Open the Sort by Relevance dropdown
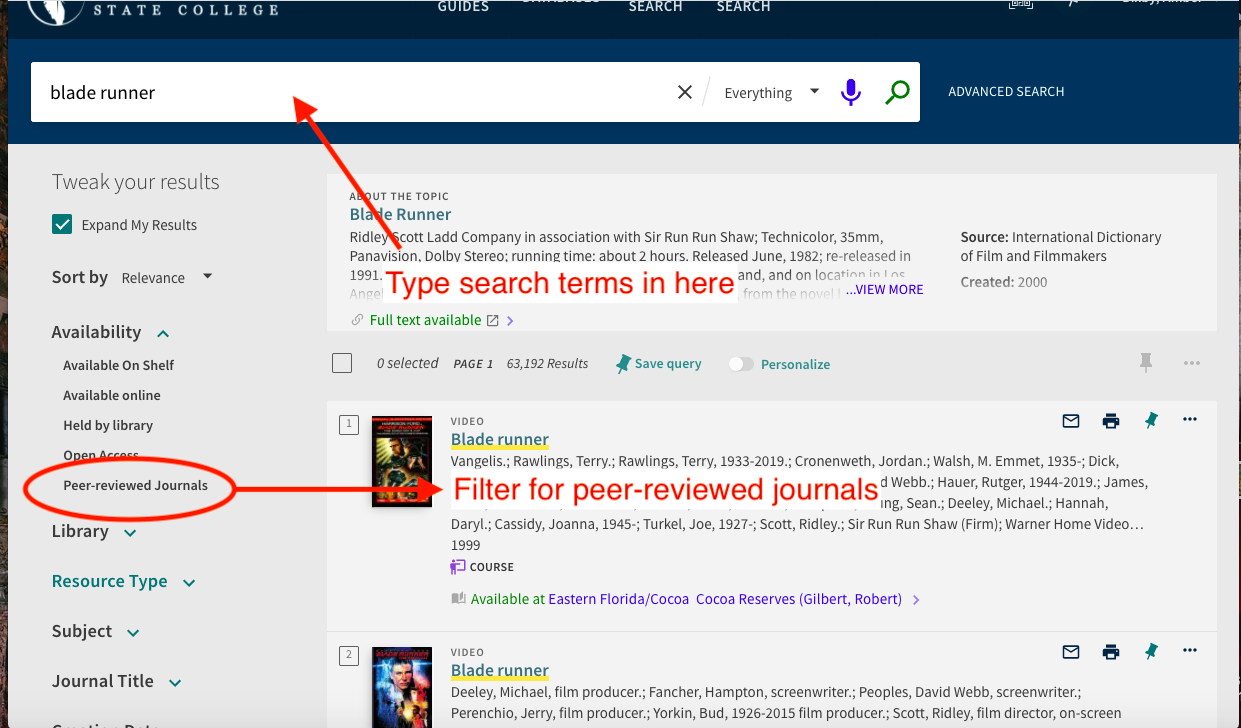The image size is (1241, 728). [167, 277]
